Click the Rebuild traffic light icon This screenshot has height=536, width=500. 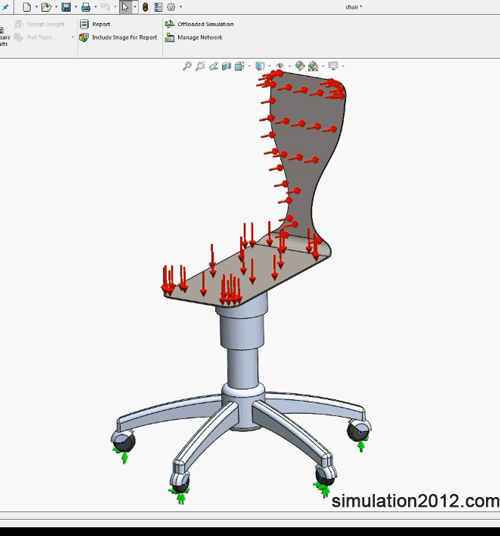tap(145, 7)
